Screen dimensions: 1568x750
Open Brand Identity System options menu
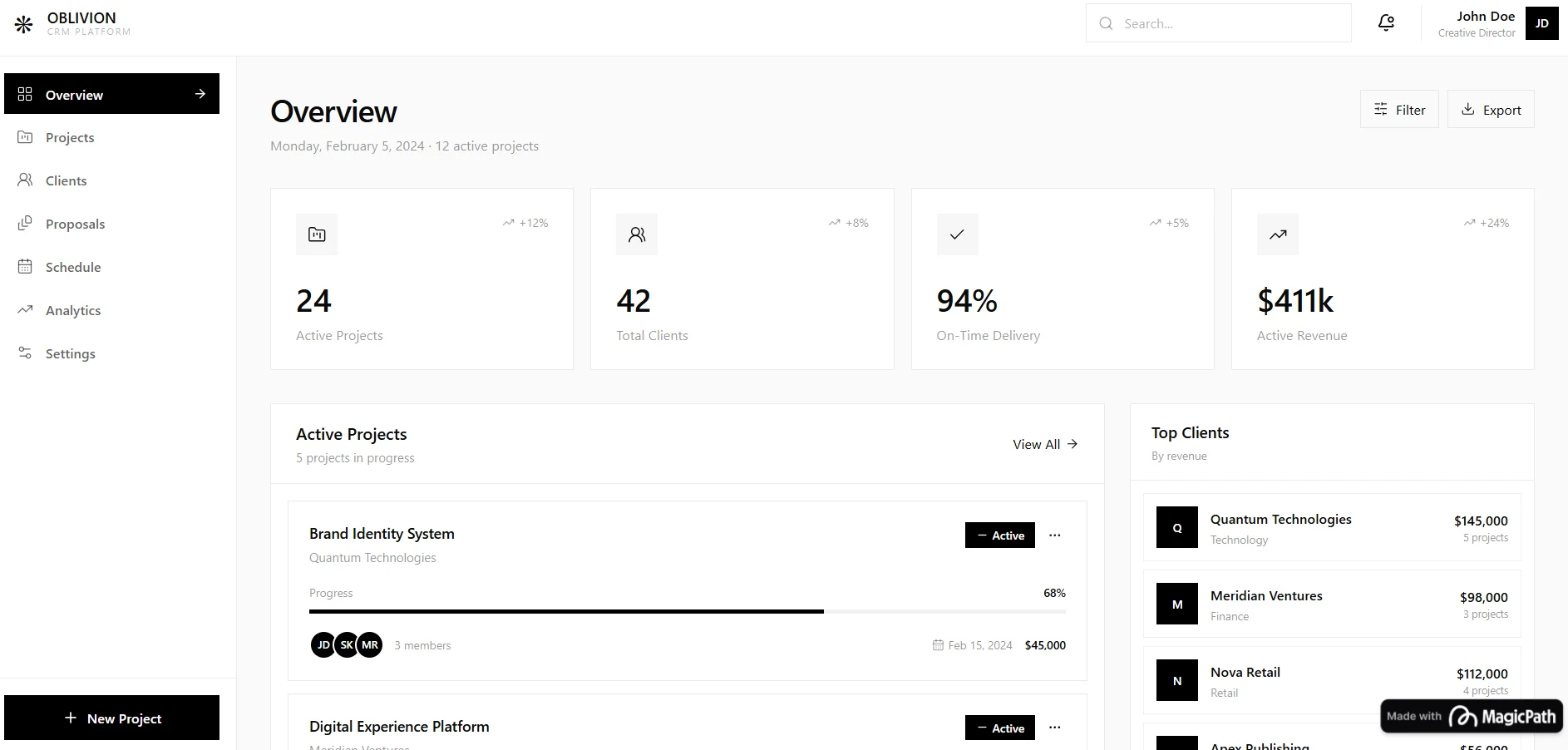(x=1055, y=535)
